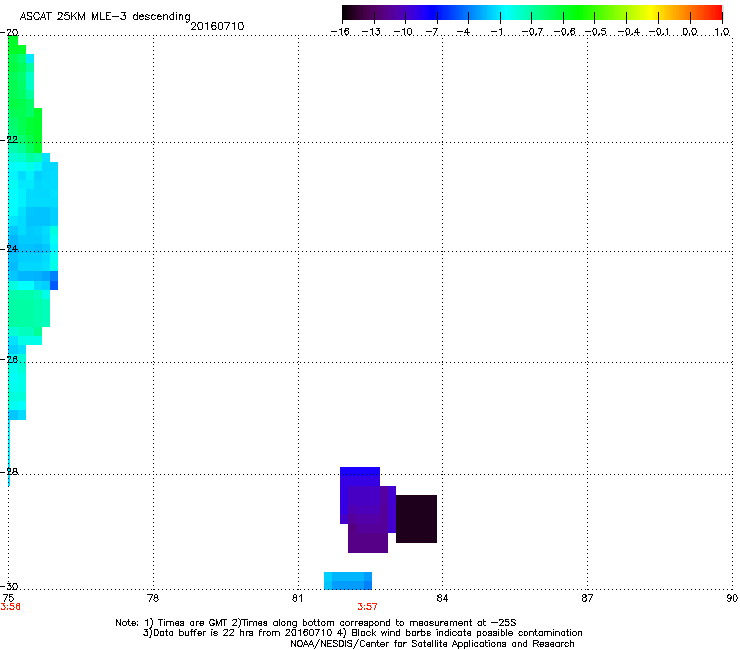Click the black end of the color bar
This screenshot has height=650, width=740.
coord(349,12)
